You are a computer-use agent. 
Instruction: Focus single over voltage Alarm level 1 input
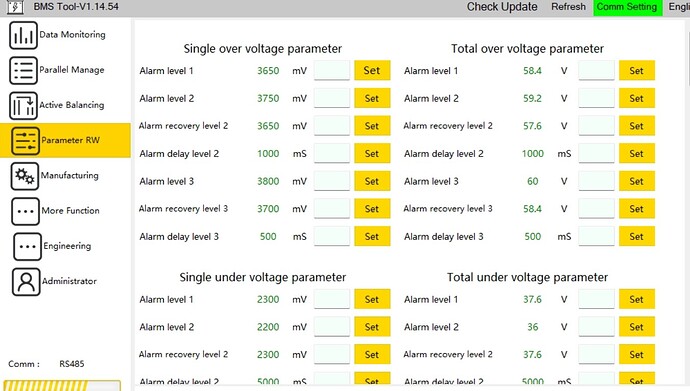(x=332, y=70)
